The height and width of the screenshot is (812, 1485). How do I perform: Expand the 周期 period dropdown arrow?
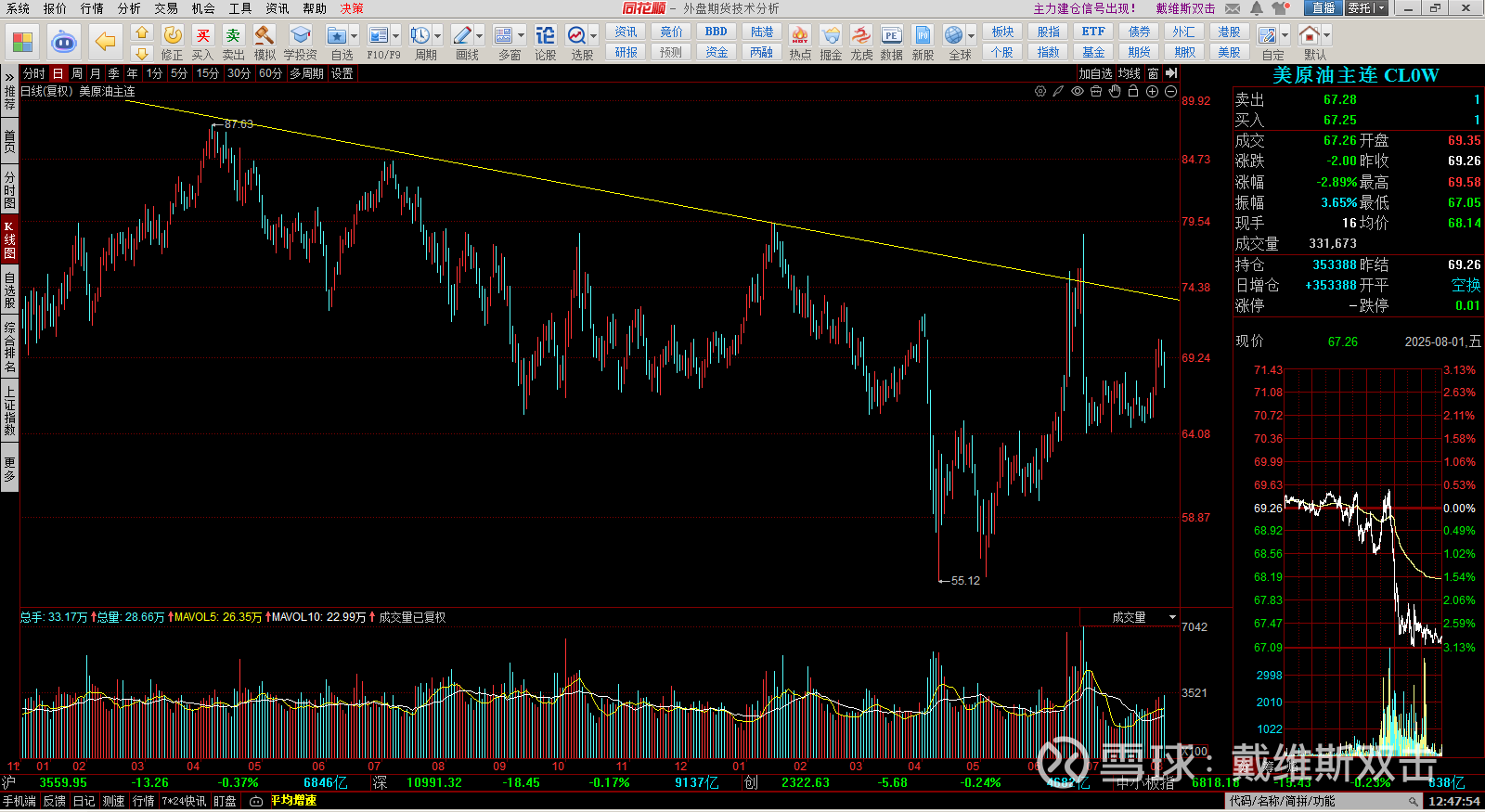click(438, 36)
